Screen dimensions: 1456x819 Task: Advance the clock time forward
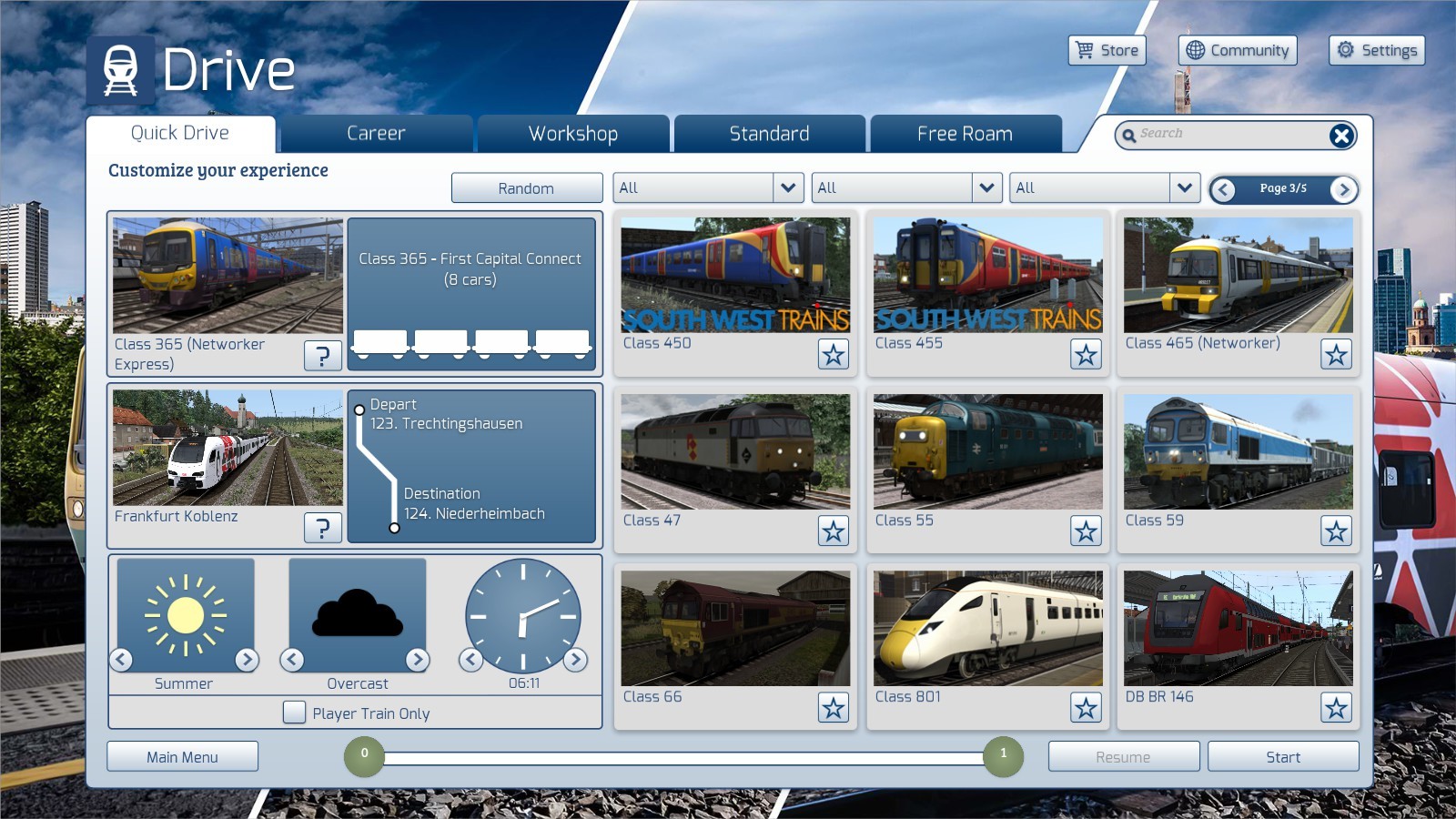point(575,660)
